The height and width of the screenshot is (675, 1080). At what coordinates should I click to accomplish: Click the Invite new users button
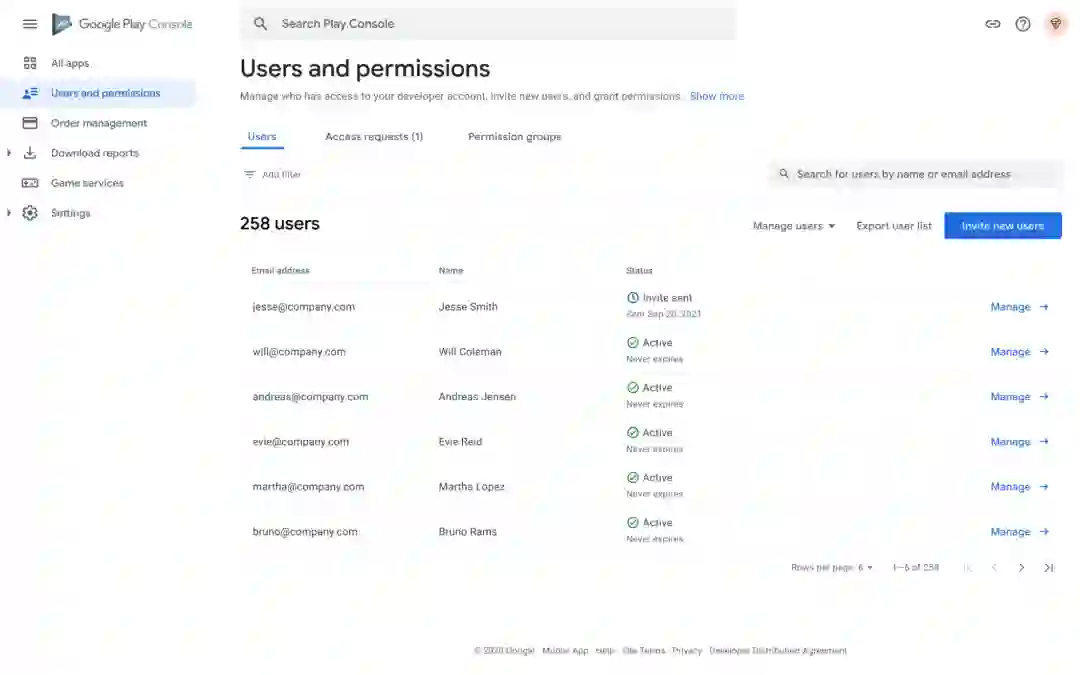point(1002,226)
